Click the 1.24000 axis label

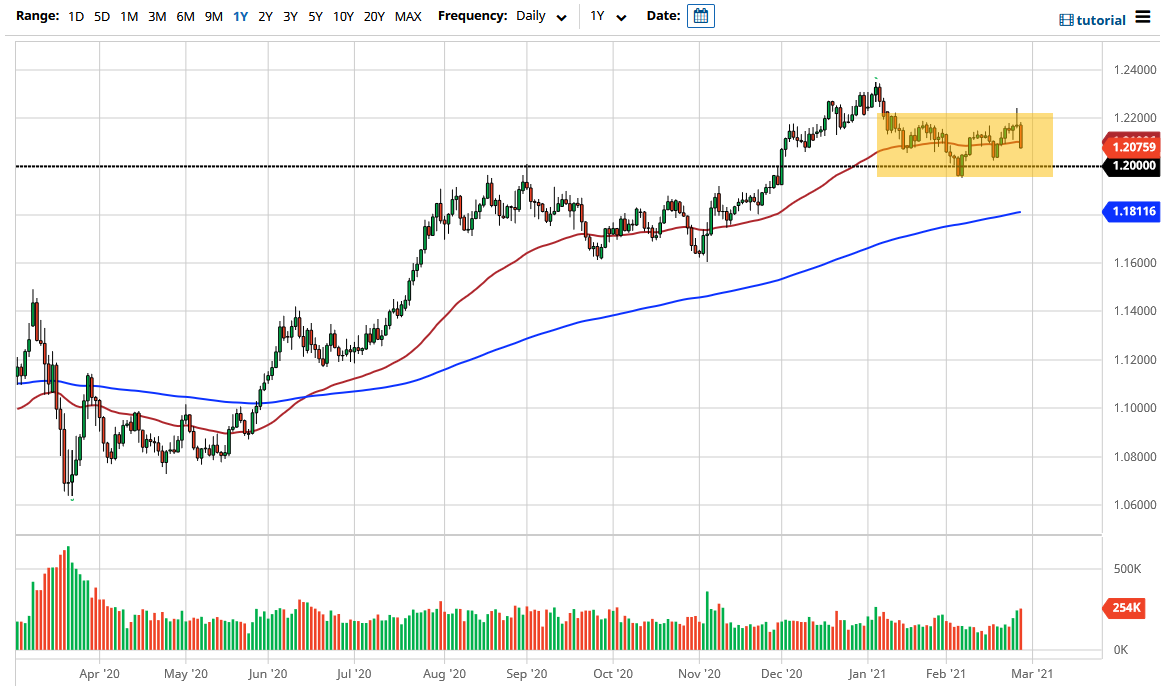coord(1134,70)
